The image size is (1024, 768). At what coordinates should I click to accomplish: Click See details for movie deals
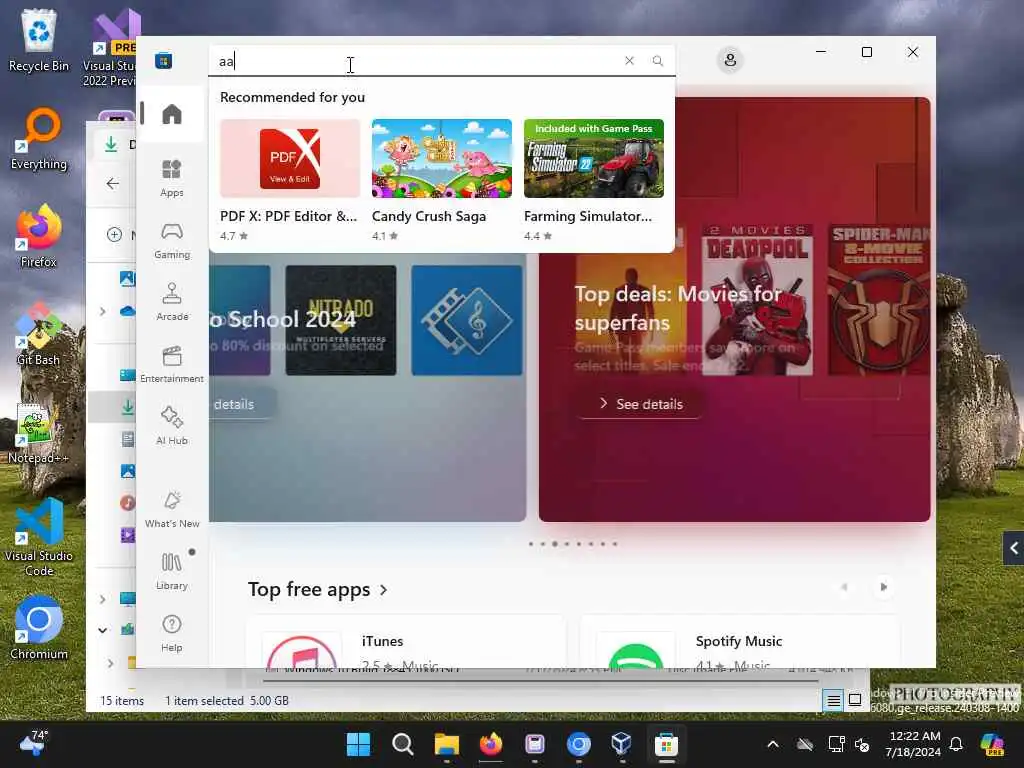(x=641, y=404)
